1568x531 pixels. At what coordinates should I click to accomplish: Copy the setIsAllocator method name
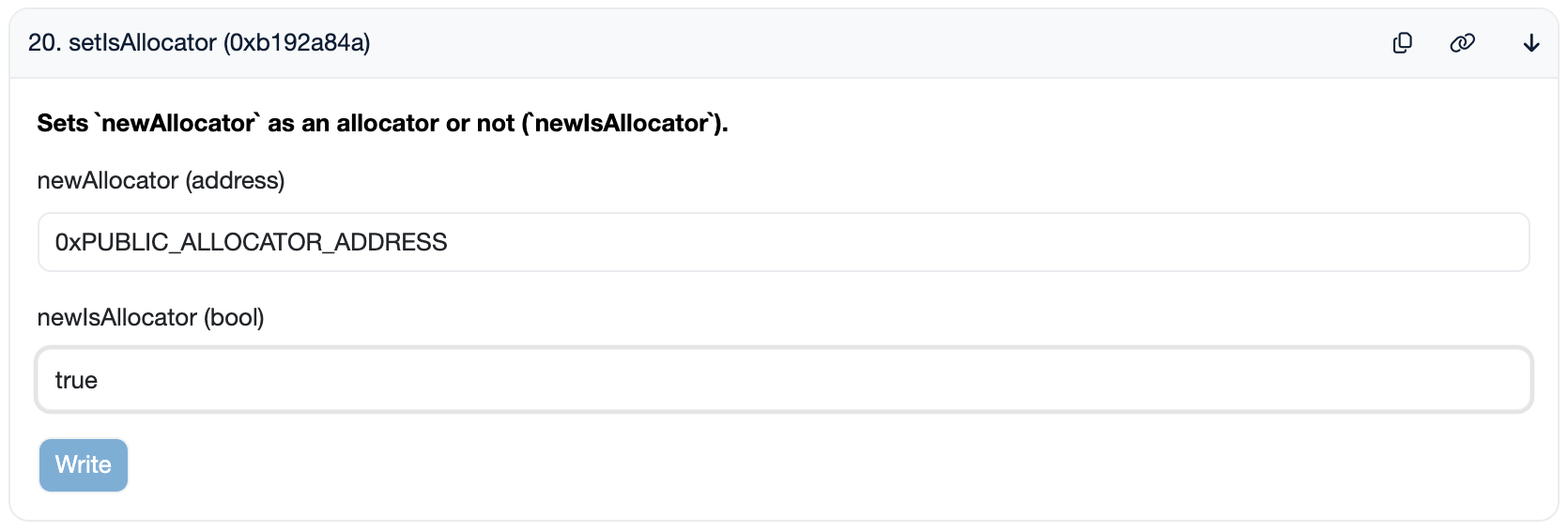[x=1402, y=43]
